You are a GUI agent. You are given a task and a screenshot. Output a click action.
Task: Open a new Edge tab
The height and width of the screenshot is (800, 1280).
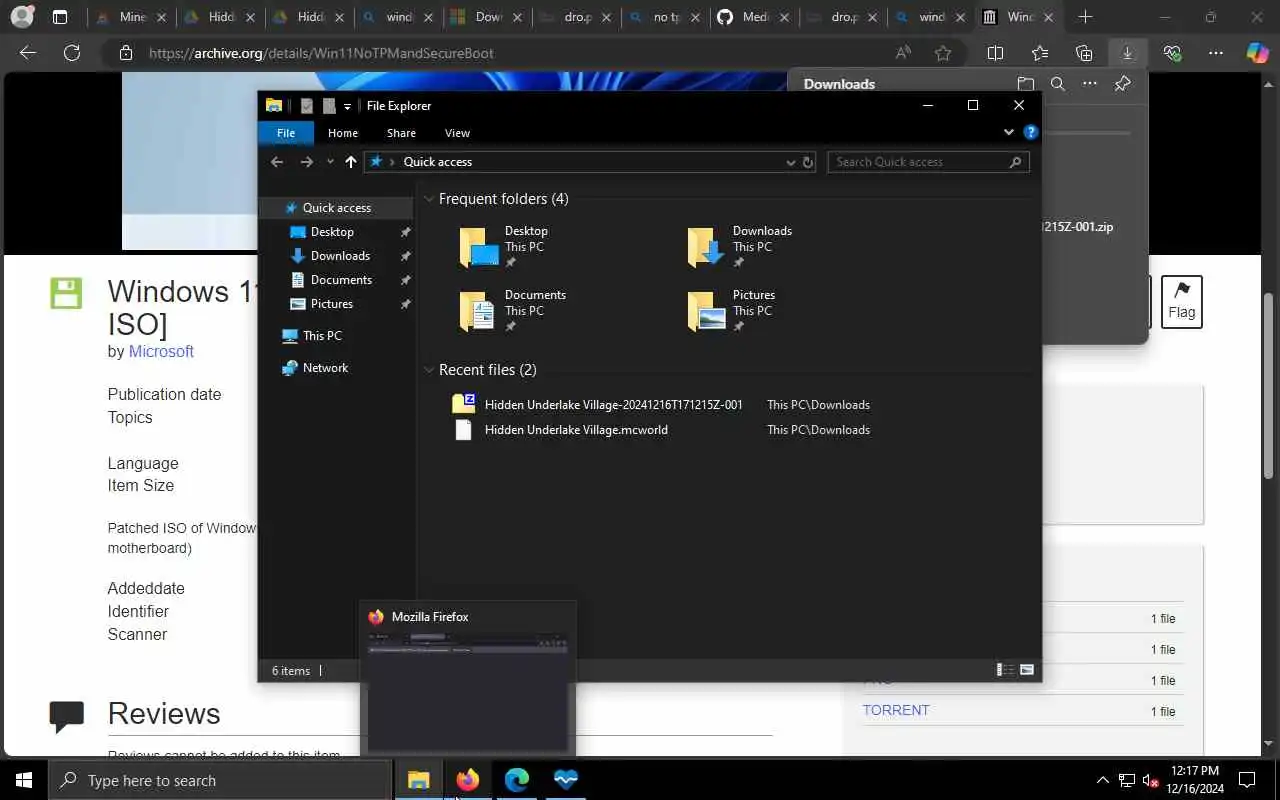click(1085, 17)
